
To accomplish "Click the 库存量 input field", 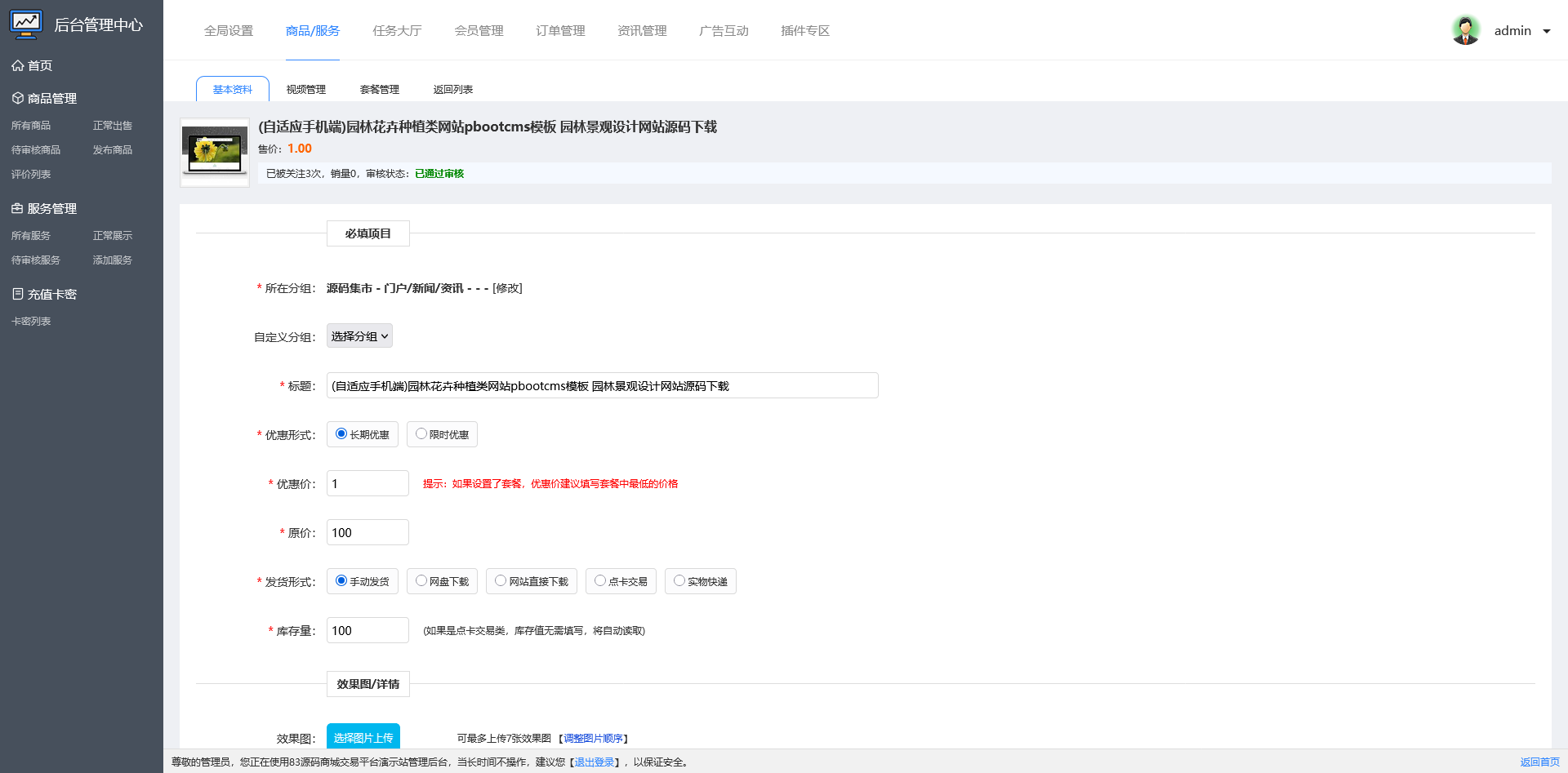I will coord(367,630).
